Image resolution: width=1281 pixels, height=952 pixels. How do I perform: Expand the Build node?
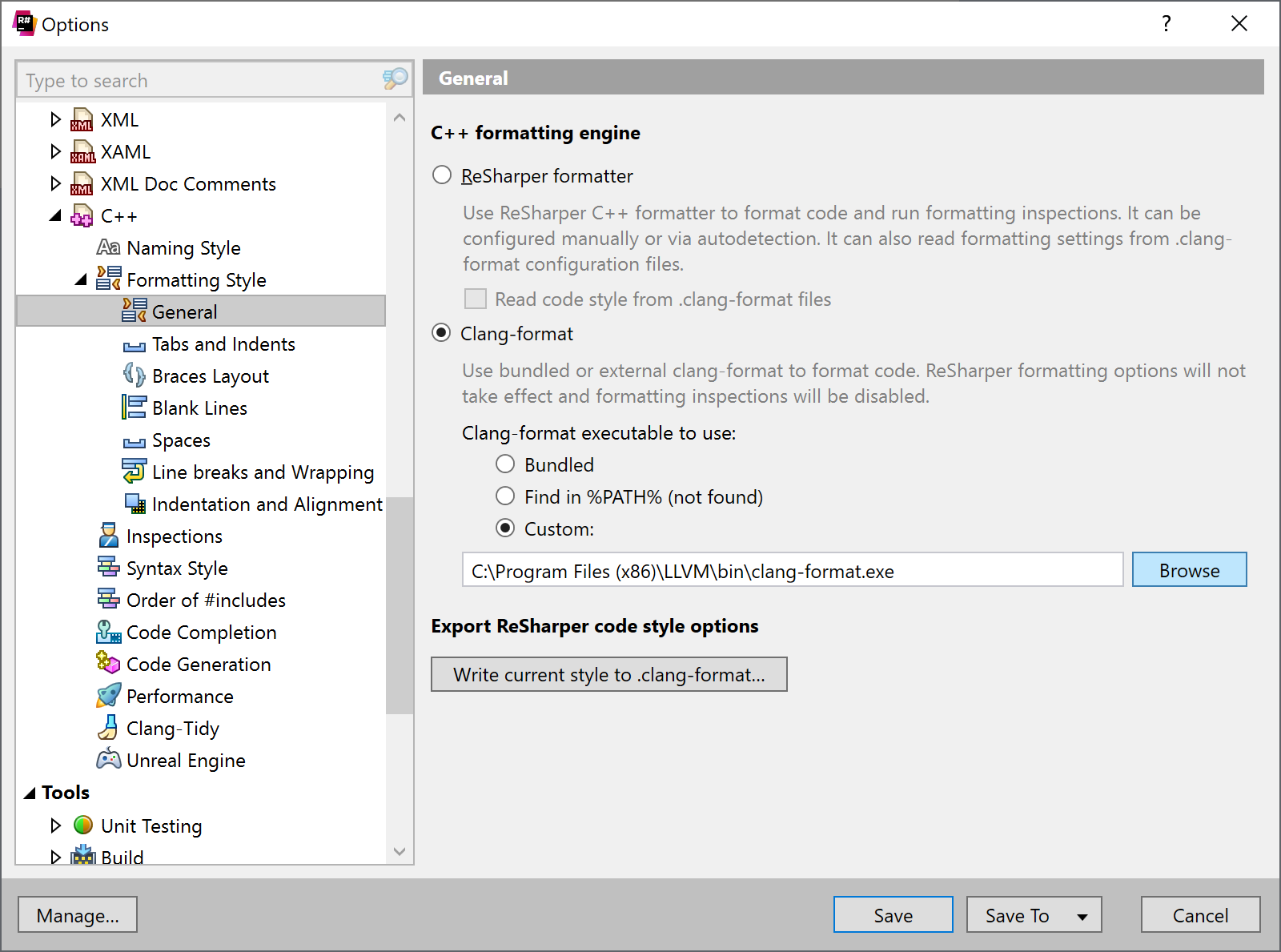[55, 857]
